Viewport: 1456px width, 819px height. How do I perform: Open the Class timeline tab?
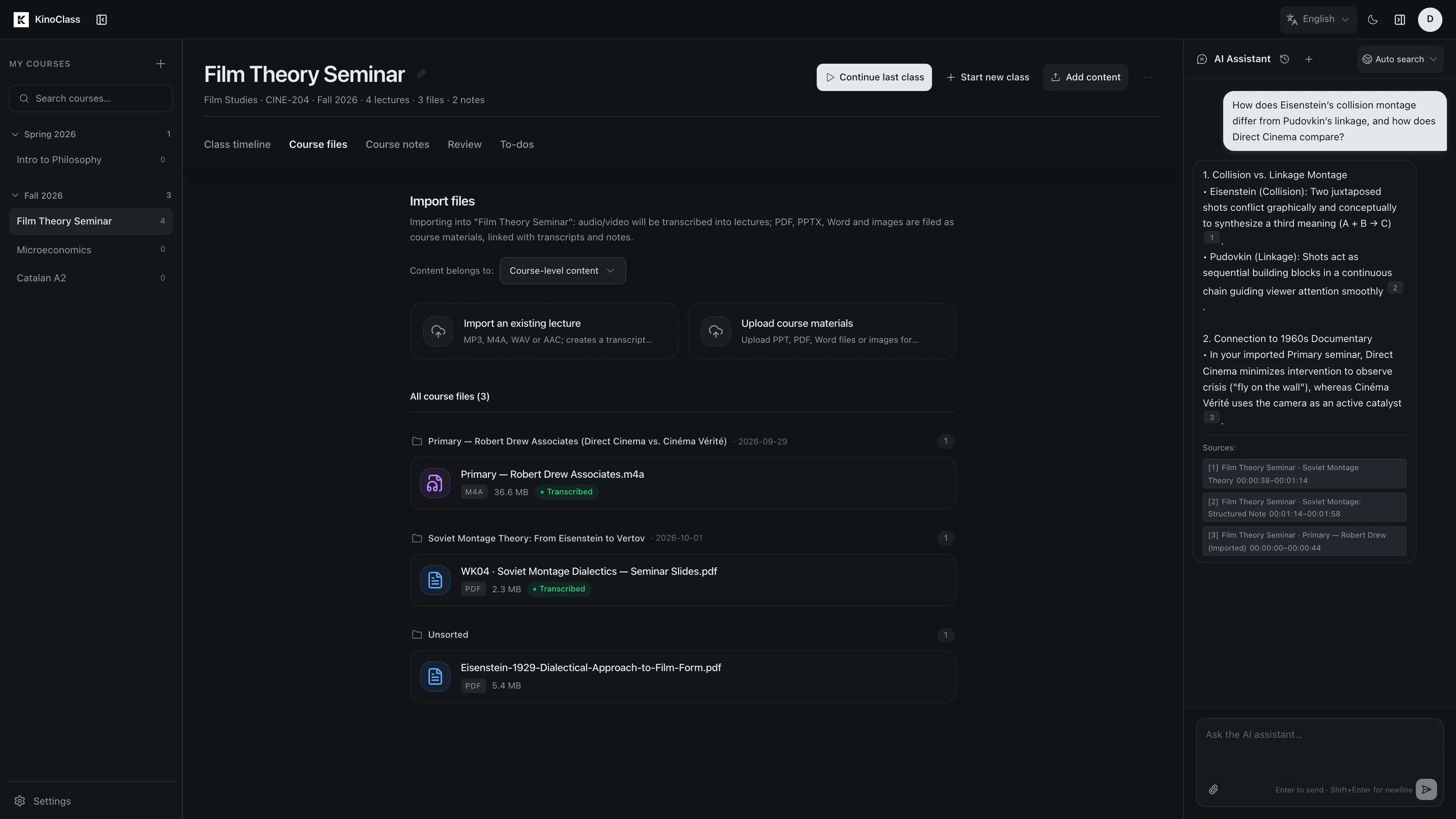[237, 145]
